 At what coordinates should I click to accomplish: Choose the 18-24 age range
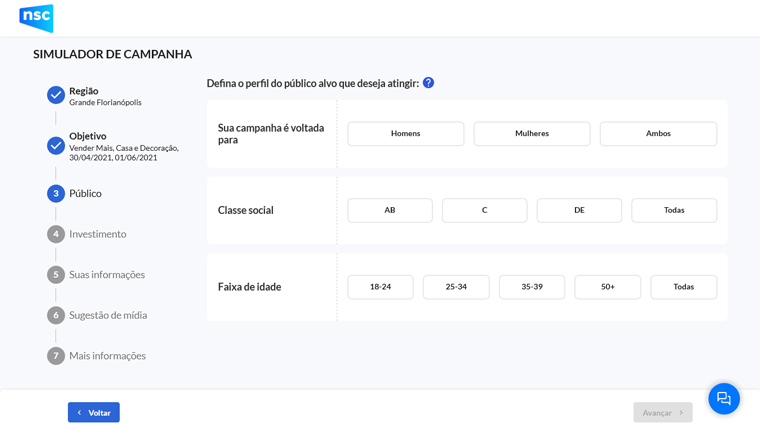tap(380, 287)
